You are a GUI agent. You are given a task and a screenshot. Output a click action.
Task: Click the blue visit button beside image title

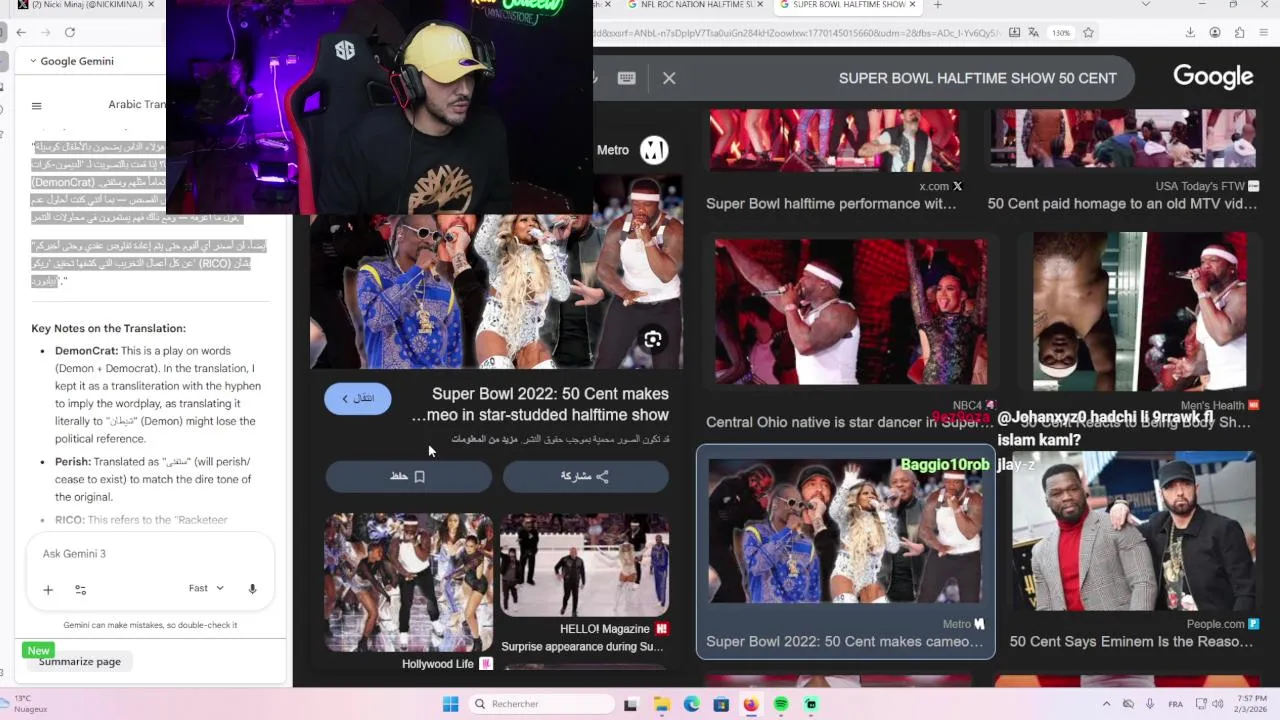pos(358,398)
